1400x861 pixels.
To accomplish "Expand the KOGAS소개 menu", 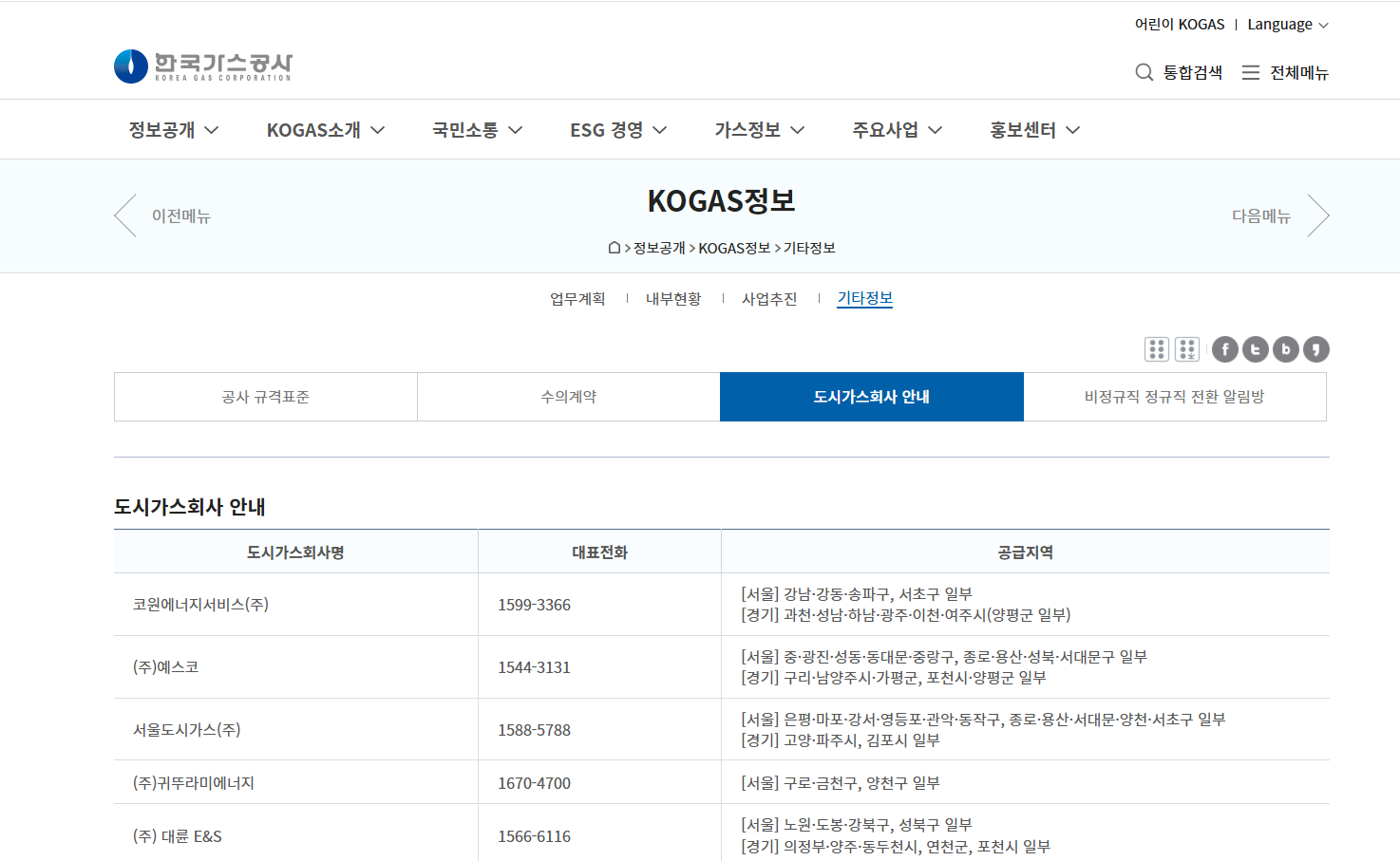I will coord(326,130).
